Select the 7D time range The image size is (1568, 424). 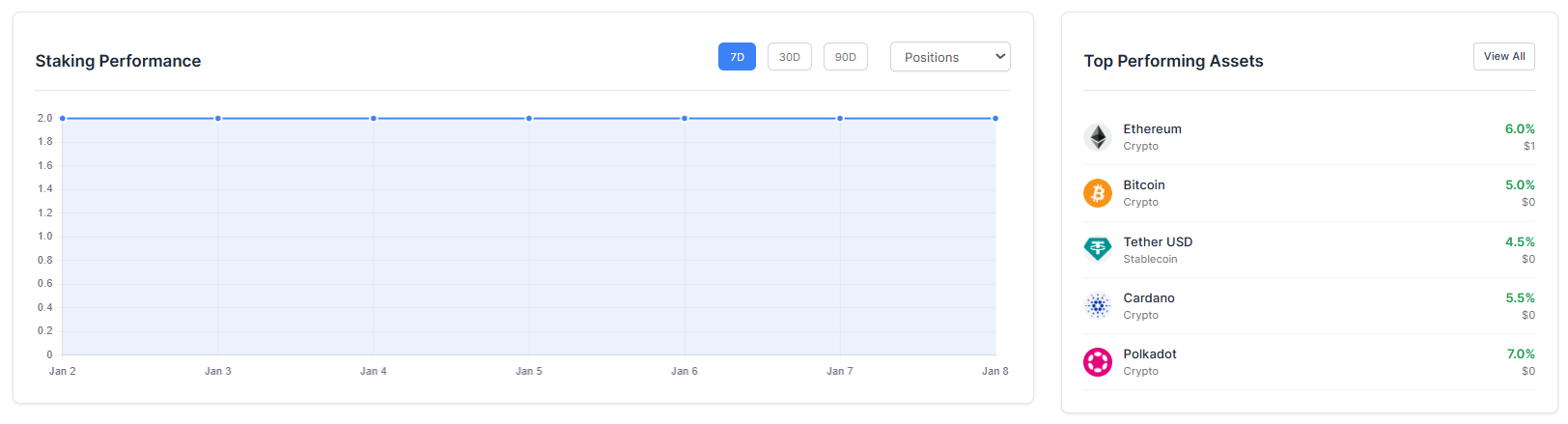(x=737, y=57)
